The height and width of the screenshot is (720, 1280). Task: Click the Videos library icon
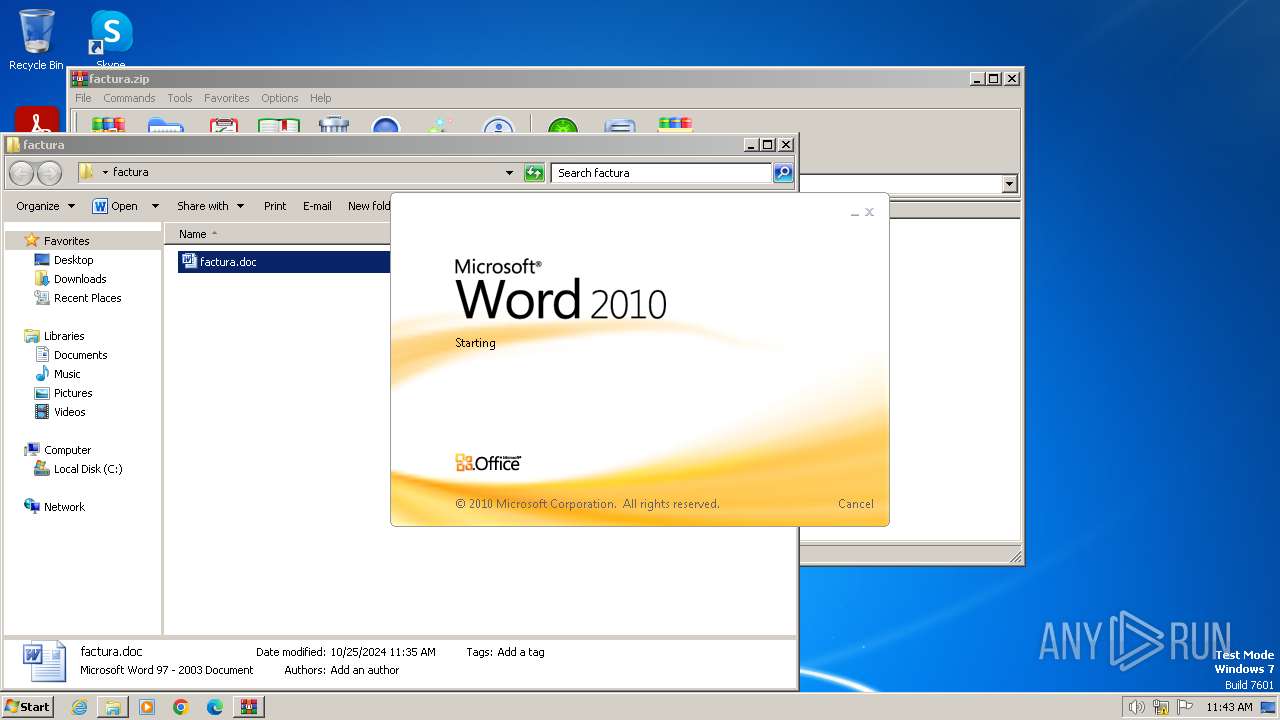(x=42, y=412)
